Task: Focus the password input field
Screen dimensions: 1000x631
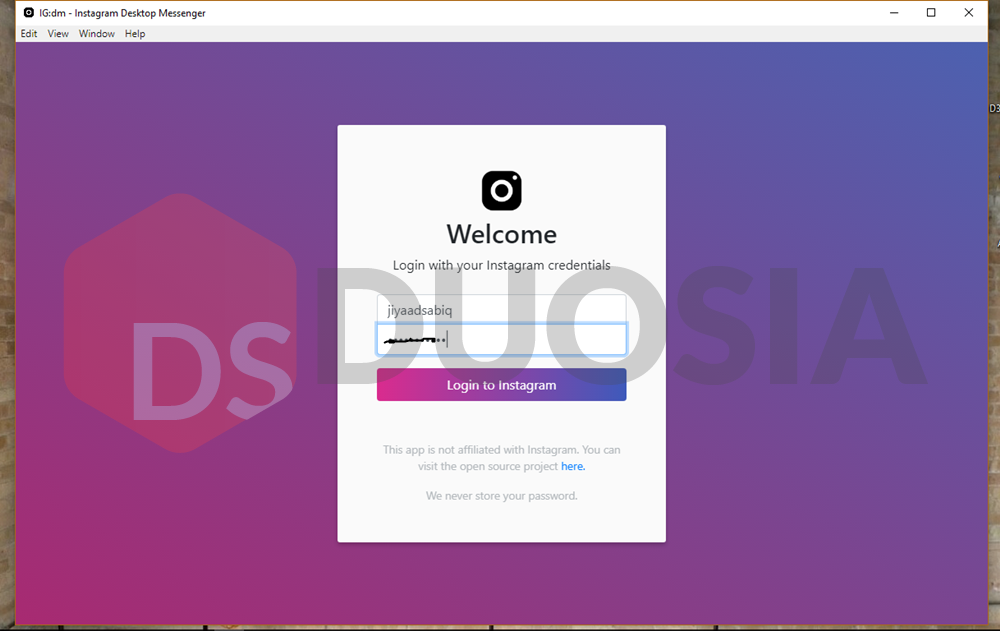Action: 501,339
